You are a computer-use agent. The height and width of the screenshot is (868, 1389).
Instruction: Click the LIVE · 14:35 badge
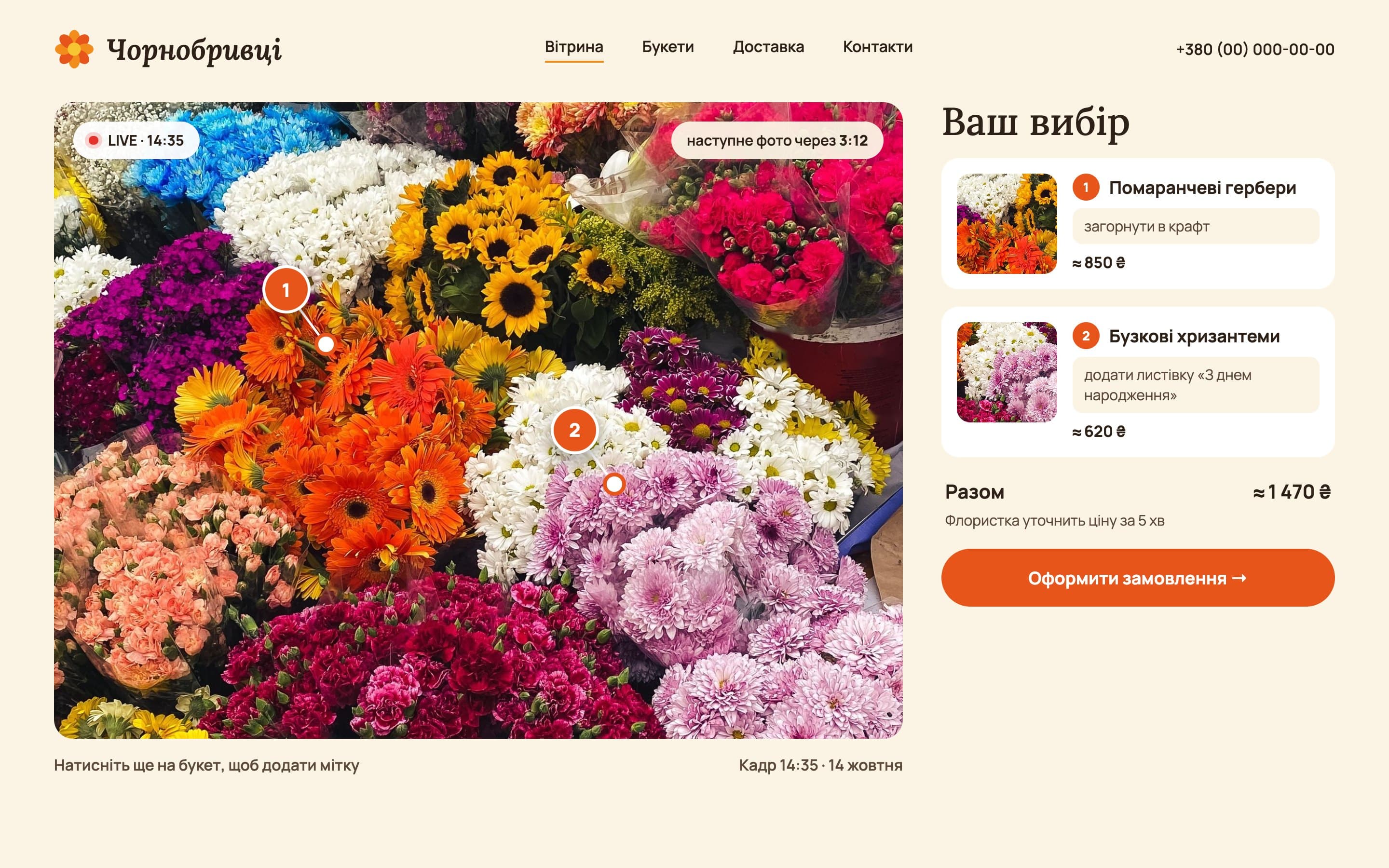coord(136,141)
